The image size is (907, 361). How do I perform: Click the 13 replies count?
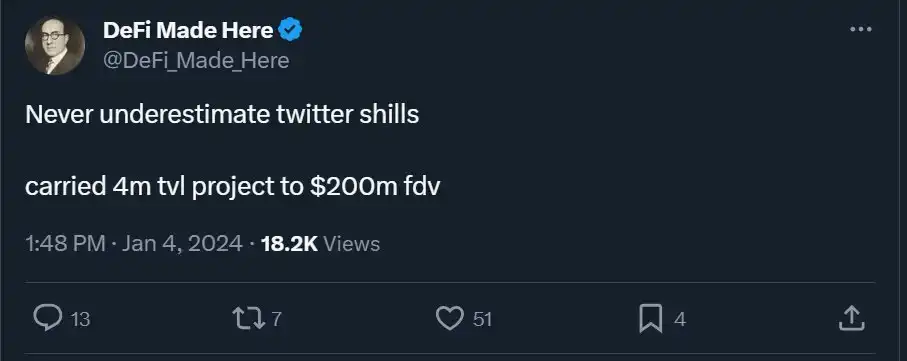click(80, 319)
